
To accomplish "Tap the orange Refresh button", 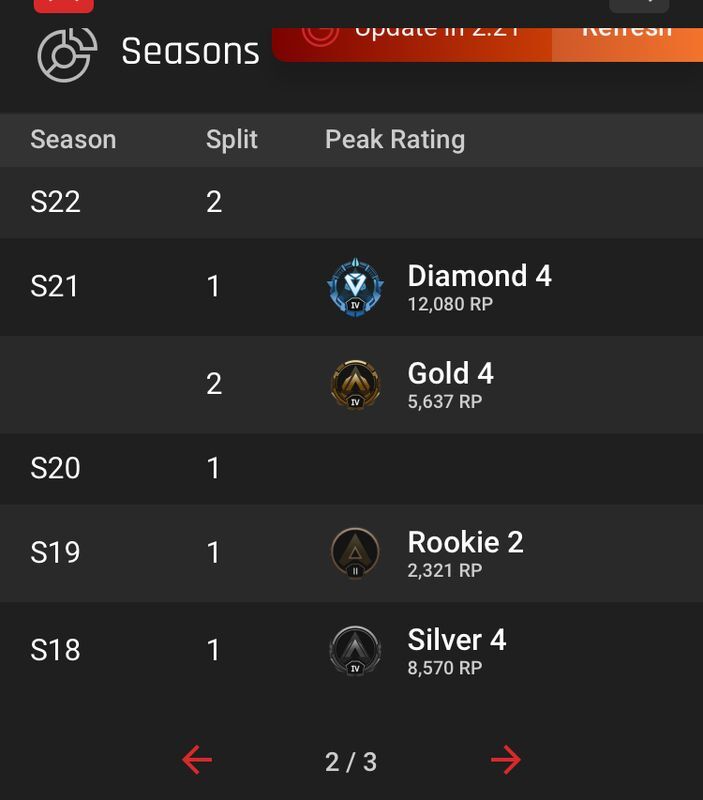I will click(627, 44).
